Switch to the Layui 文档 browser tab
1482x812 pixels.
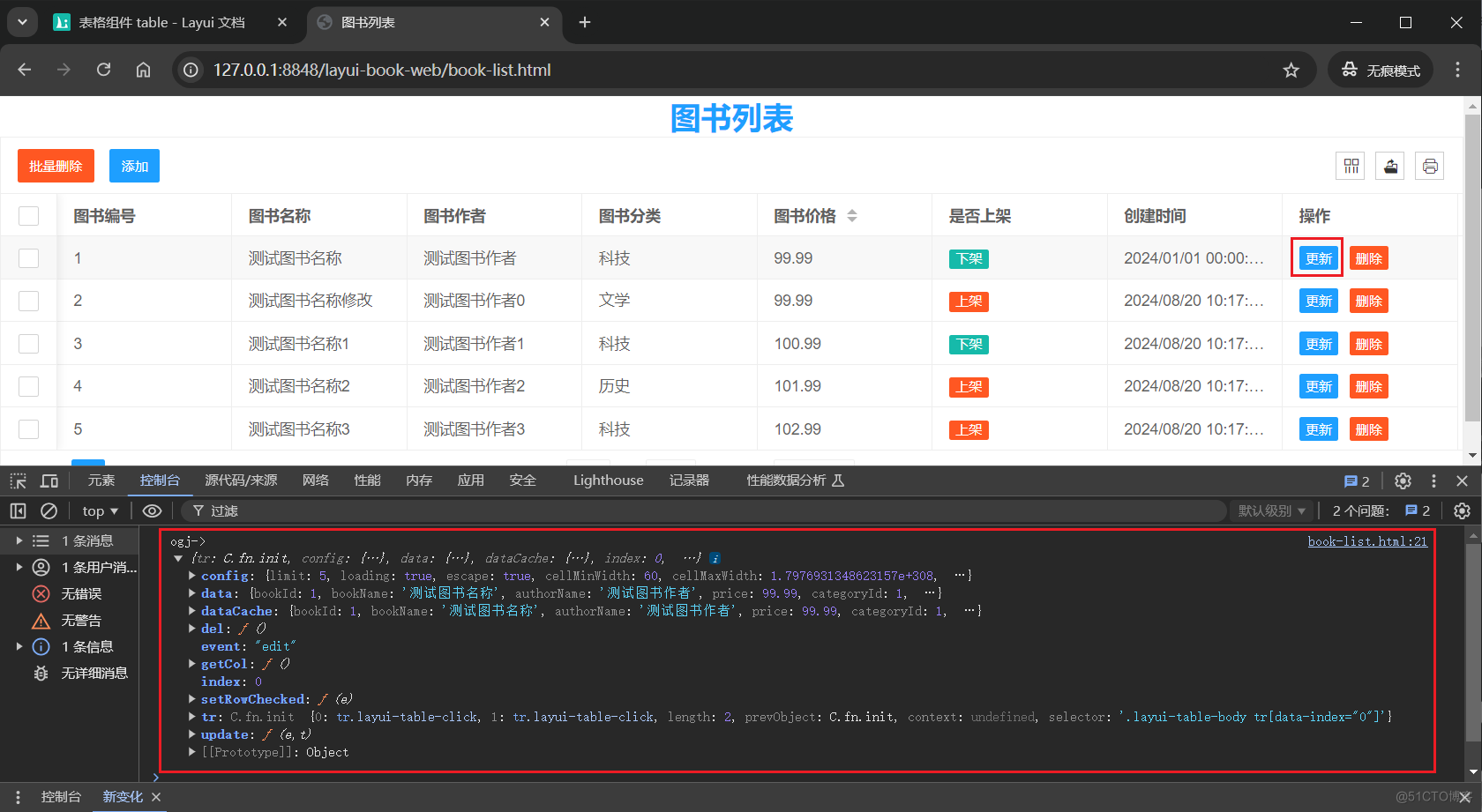162,22
